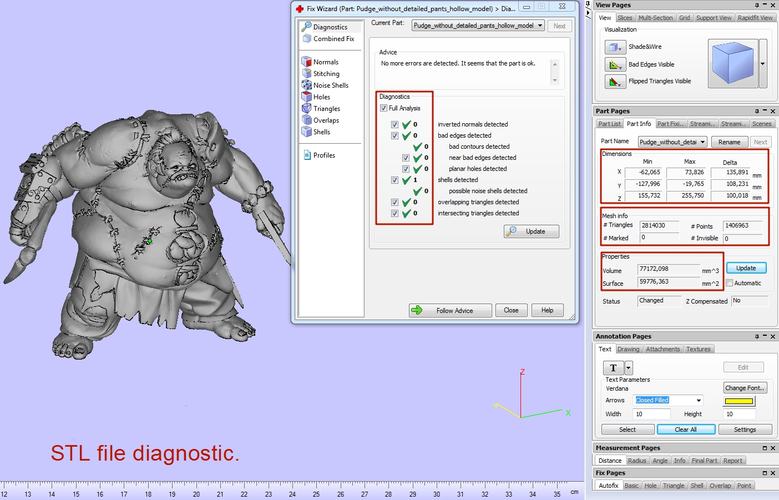Collapse the View Pages panel
The width and height of the screenshot is (779, 500).
pos(765,5)
